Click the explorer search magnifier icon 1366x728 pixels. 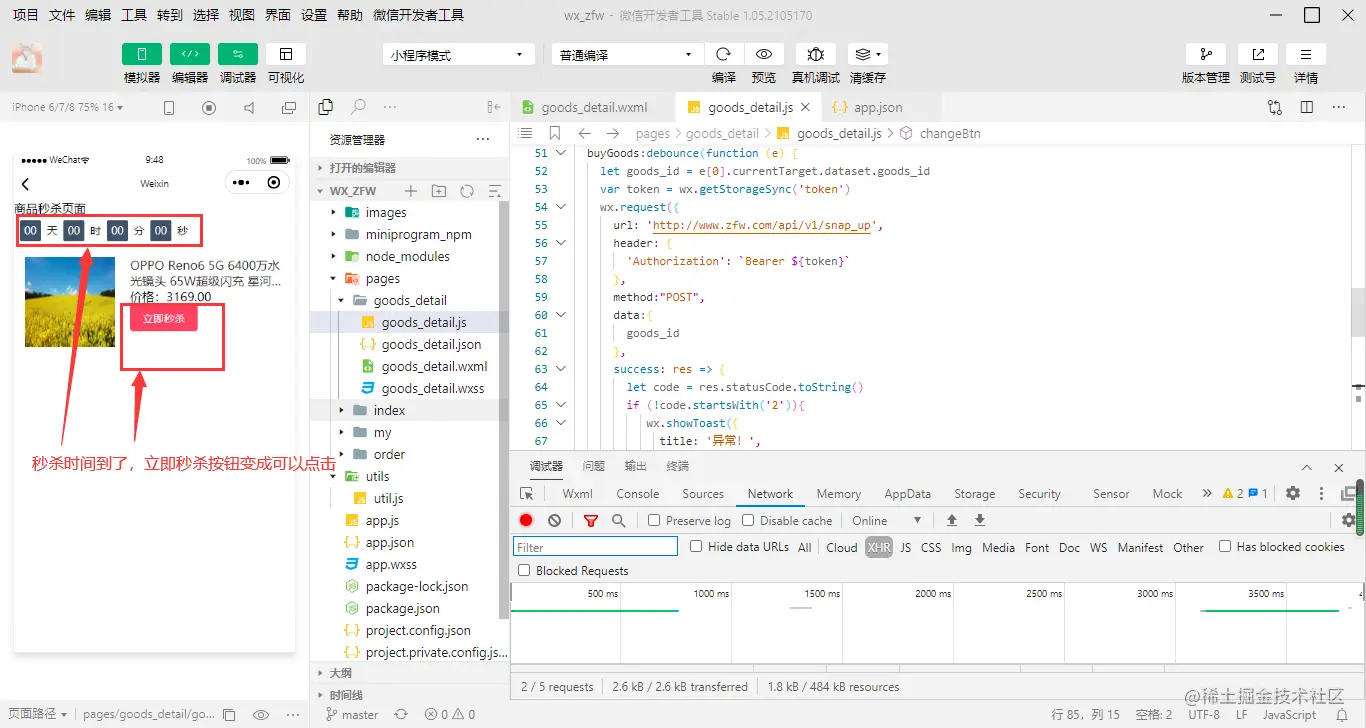[358, 106]
